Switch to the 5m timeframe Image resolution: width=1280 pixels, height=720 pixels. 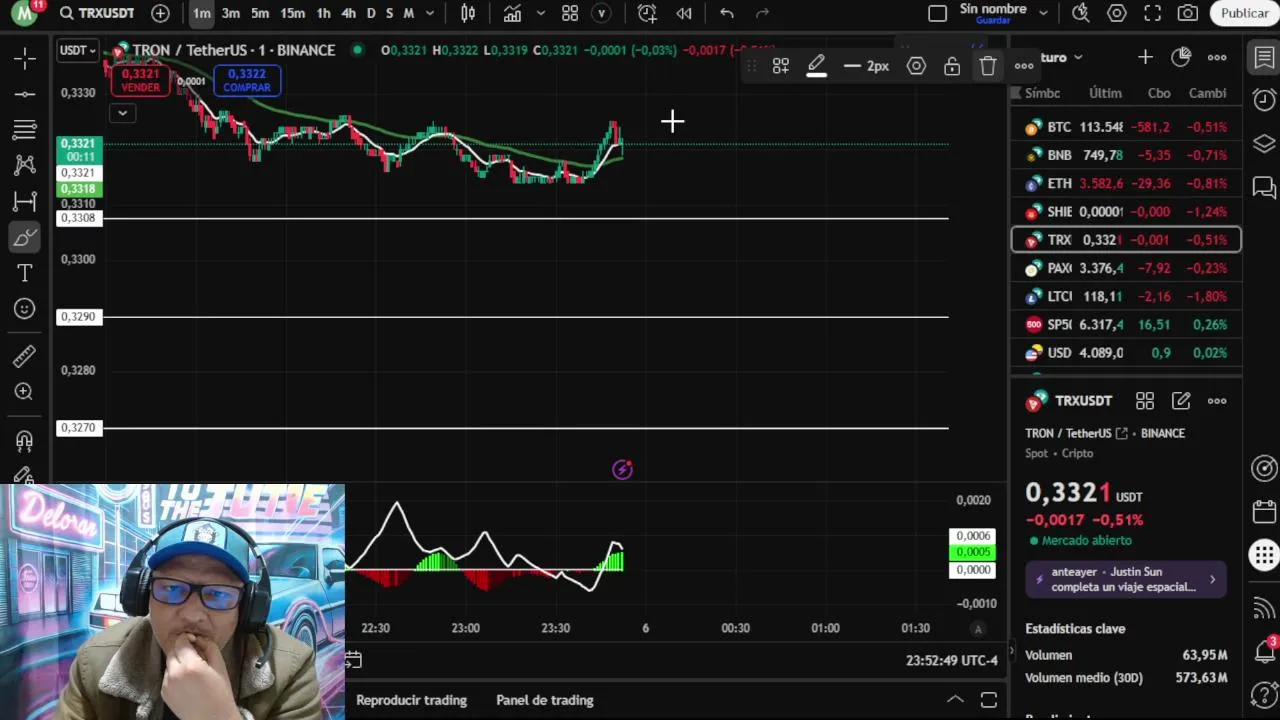(x=260, y=13)
